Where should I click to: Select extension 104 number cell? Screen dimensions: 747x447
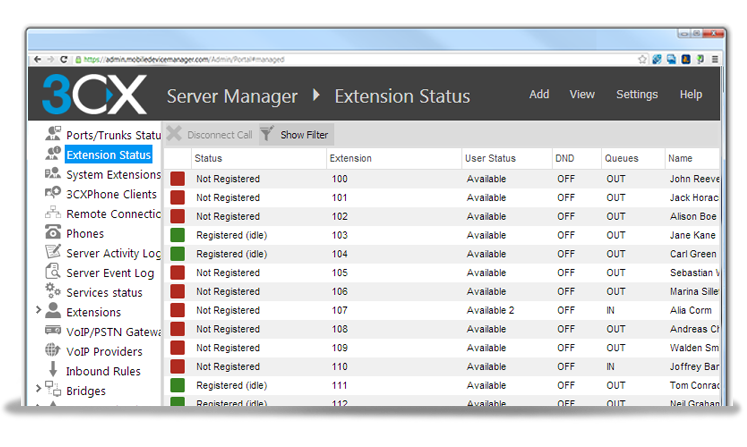(340, 254)
